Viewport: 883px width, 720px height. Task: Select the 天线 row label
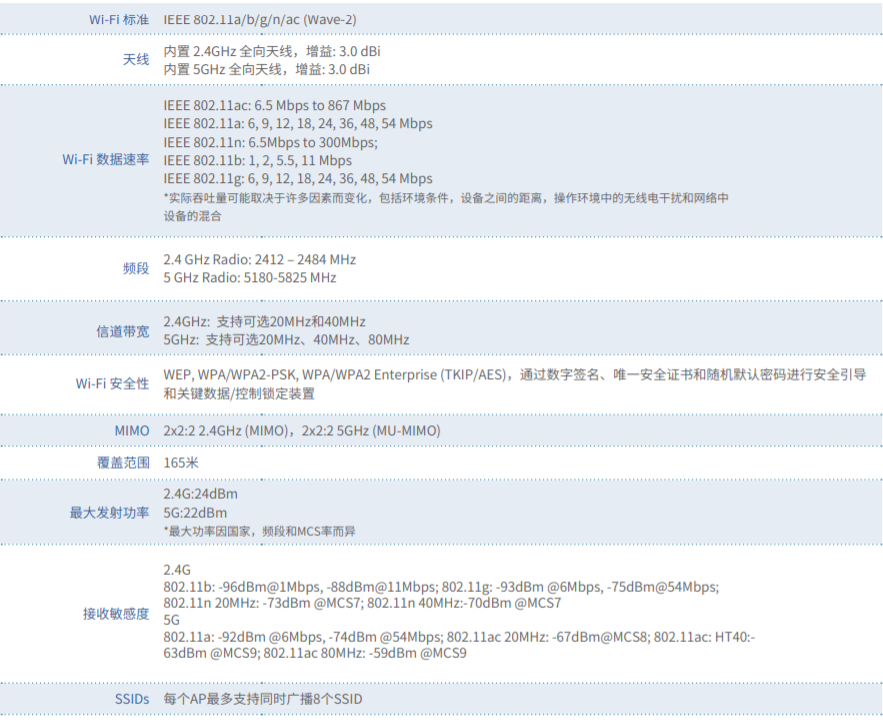[136, 60]
